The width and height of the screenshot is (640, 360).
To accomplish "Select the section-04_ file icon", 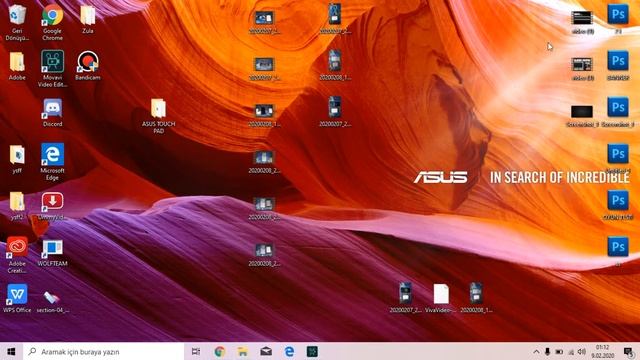I will 51,297.
